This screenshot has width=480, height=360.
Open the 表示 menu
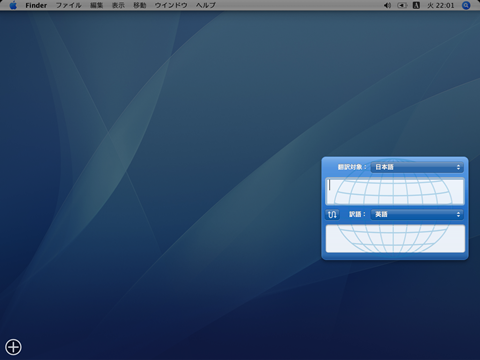click(118, 5)
